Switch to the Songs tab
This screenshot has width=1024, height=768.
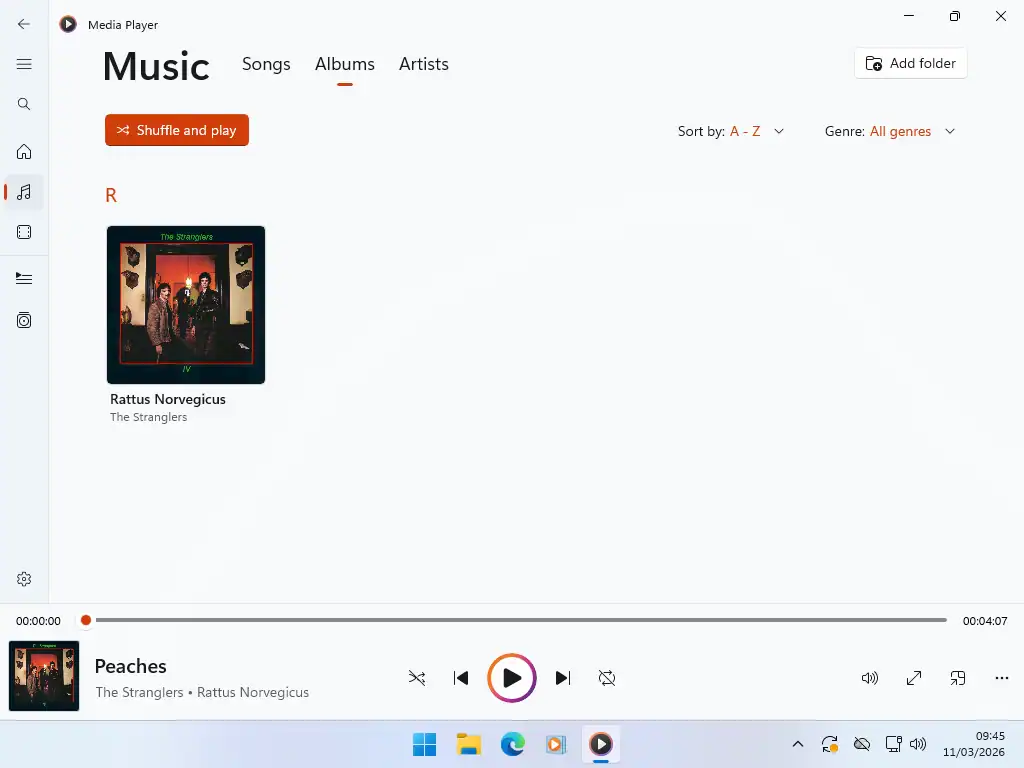click(x=266, y=64)
